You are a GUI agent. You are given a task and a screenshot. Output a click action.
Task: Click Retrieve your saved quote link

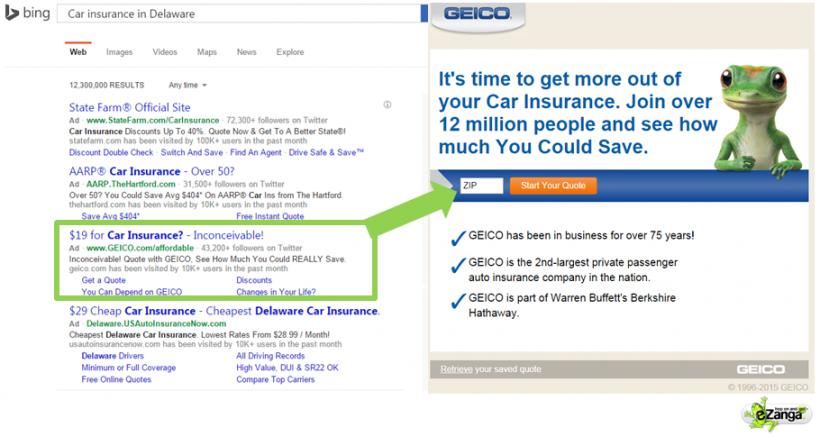491,369
